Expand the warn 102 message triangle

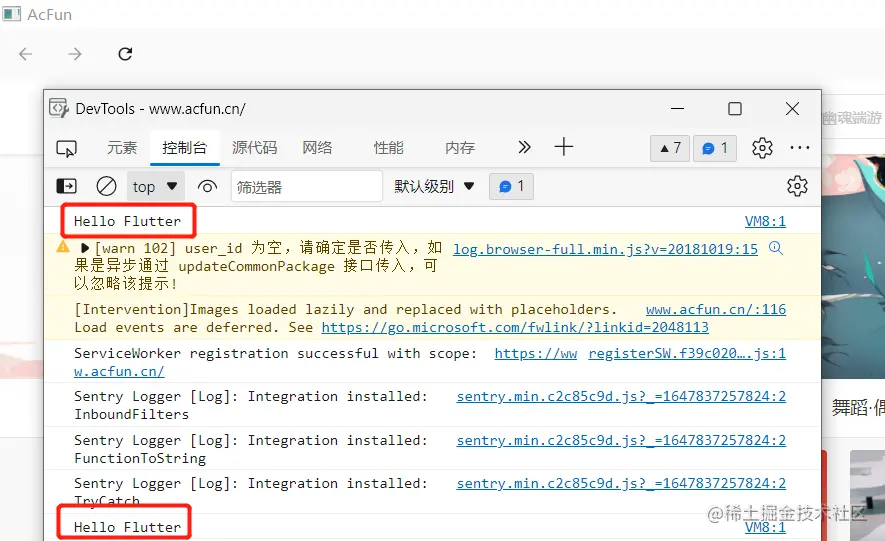click(x=85, y=248)
